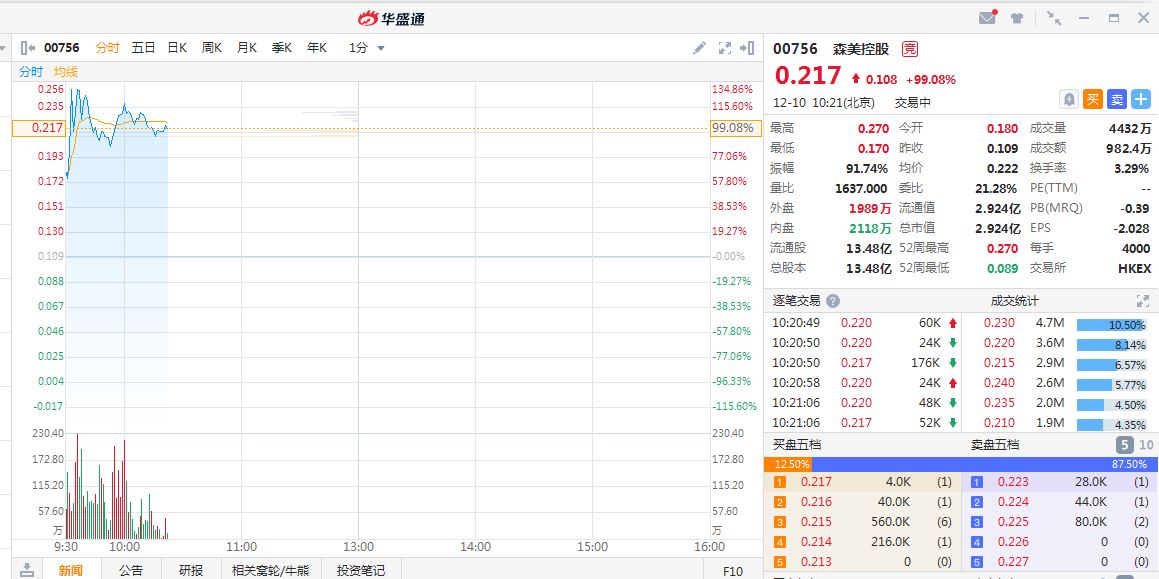Click the orange 买 buy button
The image size is (1159, 579).
point(1093,99)
